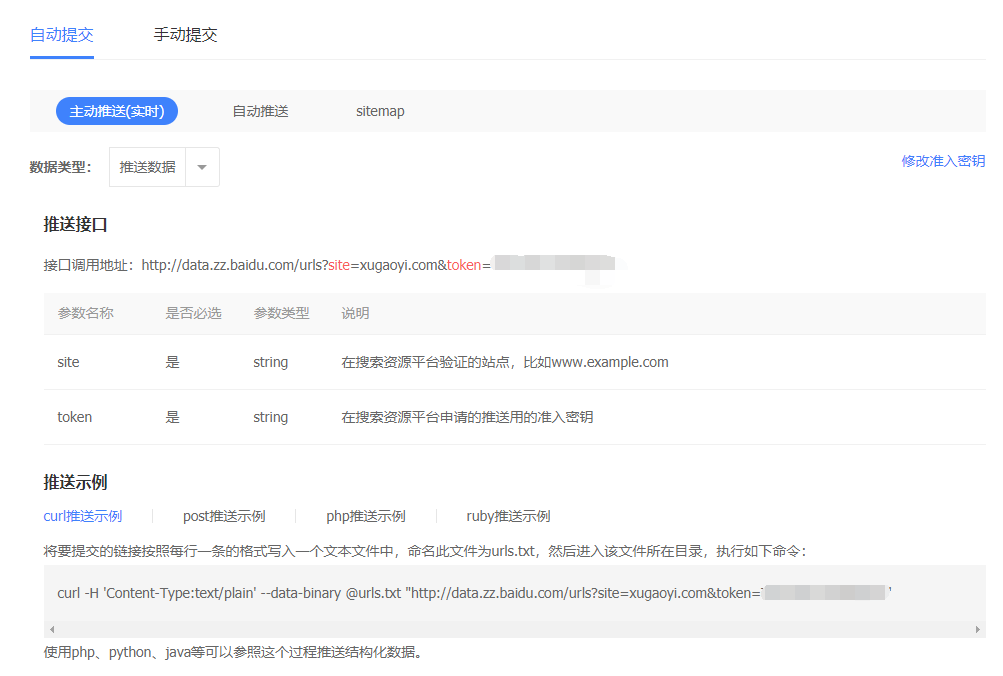
Task: Click the dropdown arrow beside 推送数据
Action: (x=202, y=166)
